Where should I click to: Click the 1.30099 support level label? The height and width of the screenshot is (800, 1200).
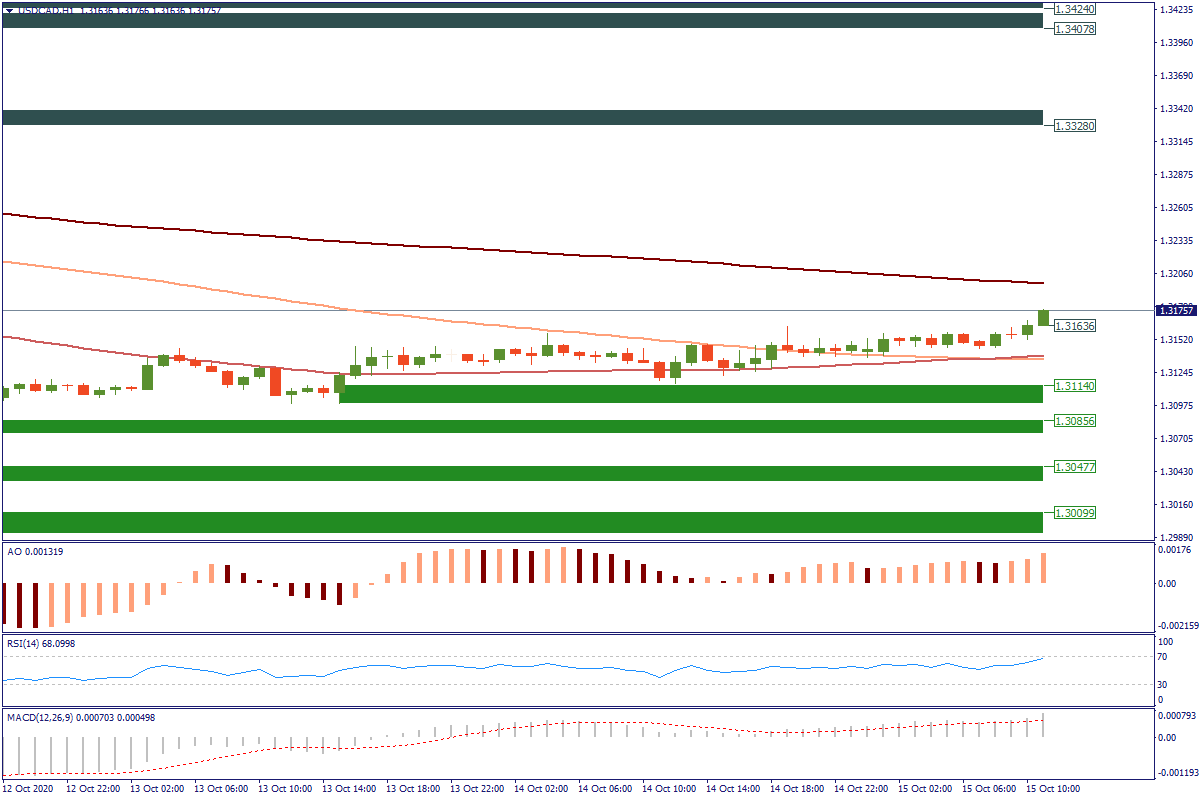(1075, 513)
